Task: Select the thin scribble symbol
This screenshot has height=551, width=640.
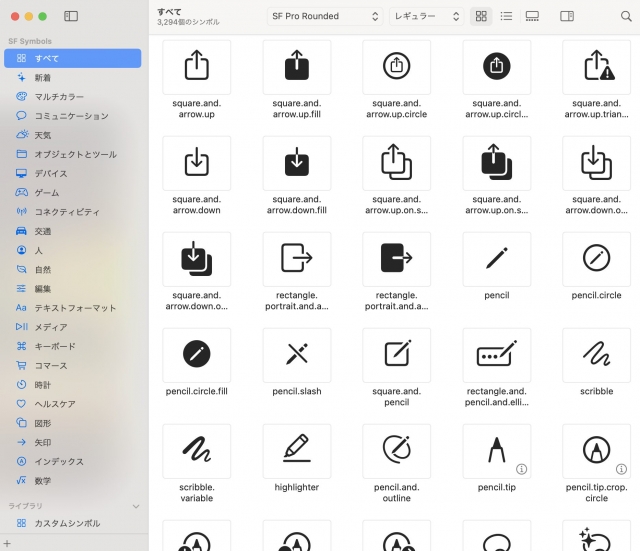Action: pos(596,355)
